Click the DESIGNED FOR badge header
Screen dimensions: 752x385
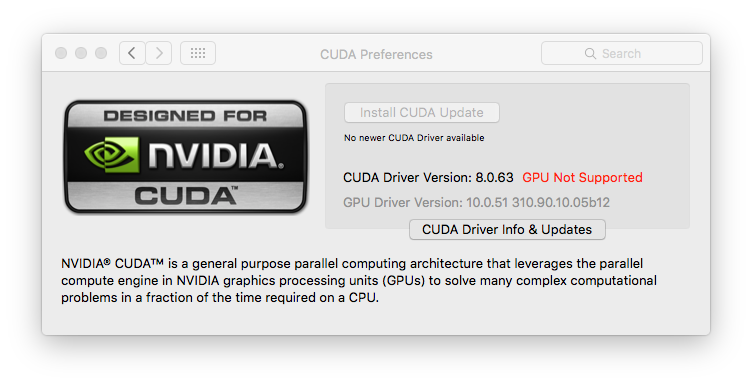pos(185,116)
